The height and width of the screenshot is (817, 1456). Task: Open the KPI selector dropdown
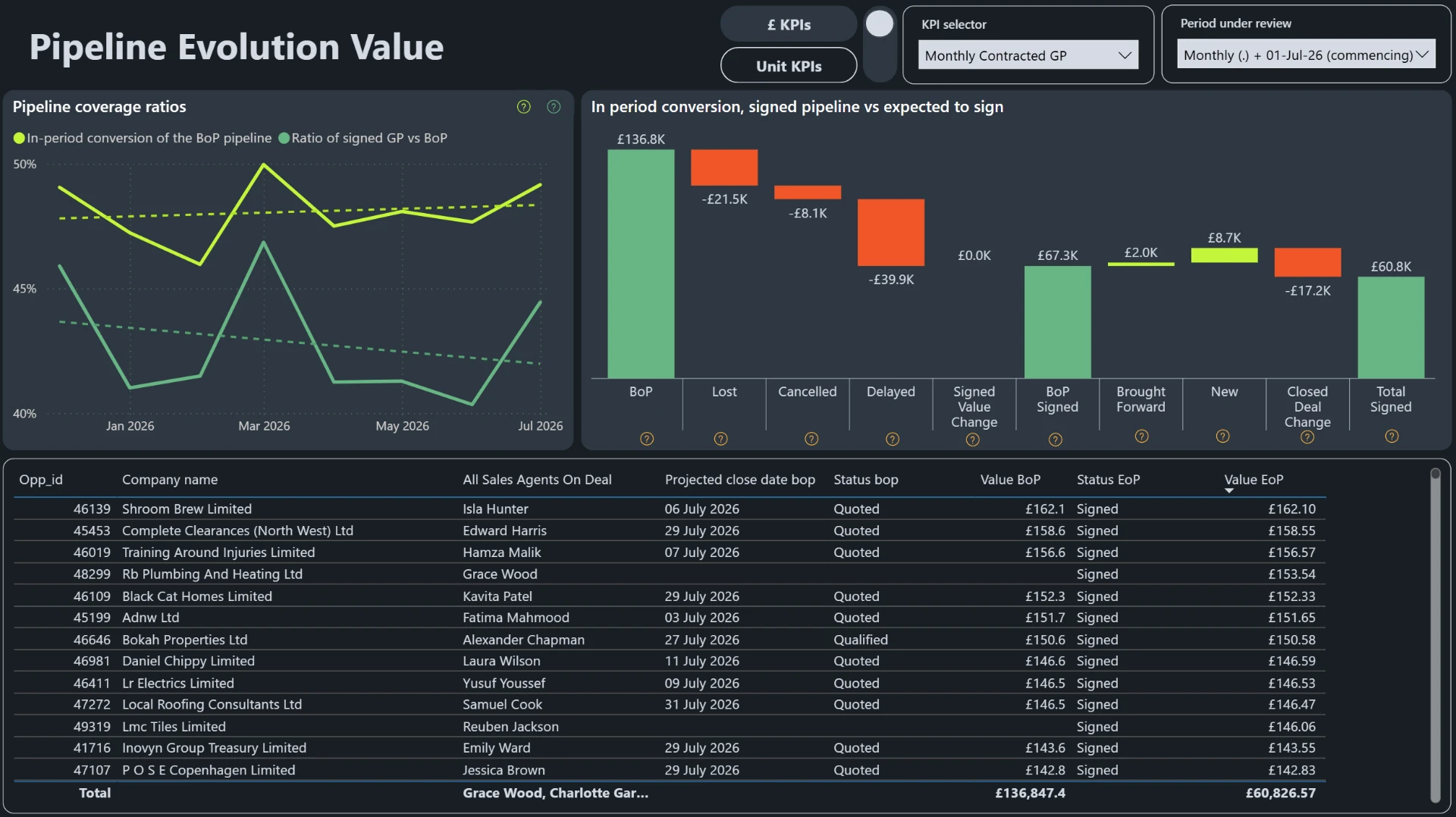tap(1028, 55)
